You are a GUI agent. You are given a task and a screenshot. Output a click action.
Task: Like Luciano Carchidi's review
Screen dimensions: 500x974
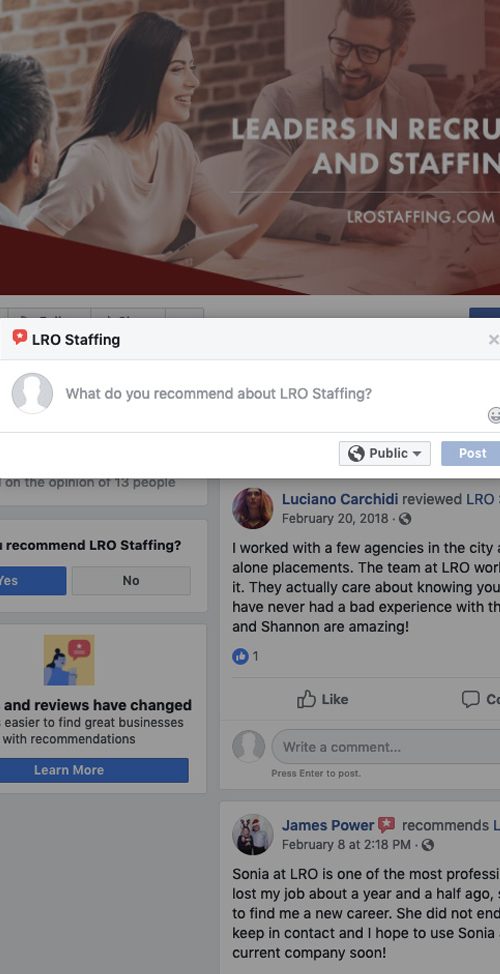tap(322, 699)
